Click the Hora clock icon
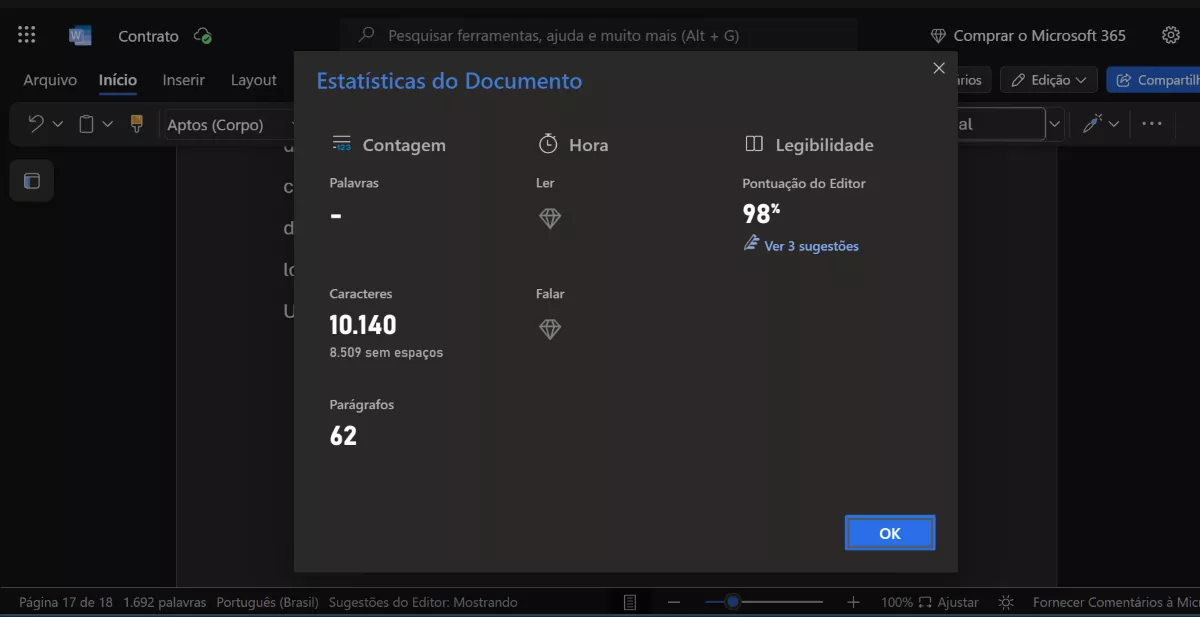The width and height of the screenshot is (1200, 617). pos(549,143)
